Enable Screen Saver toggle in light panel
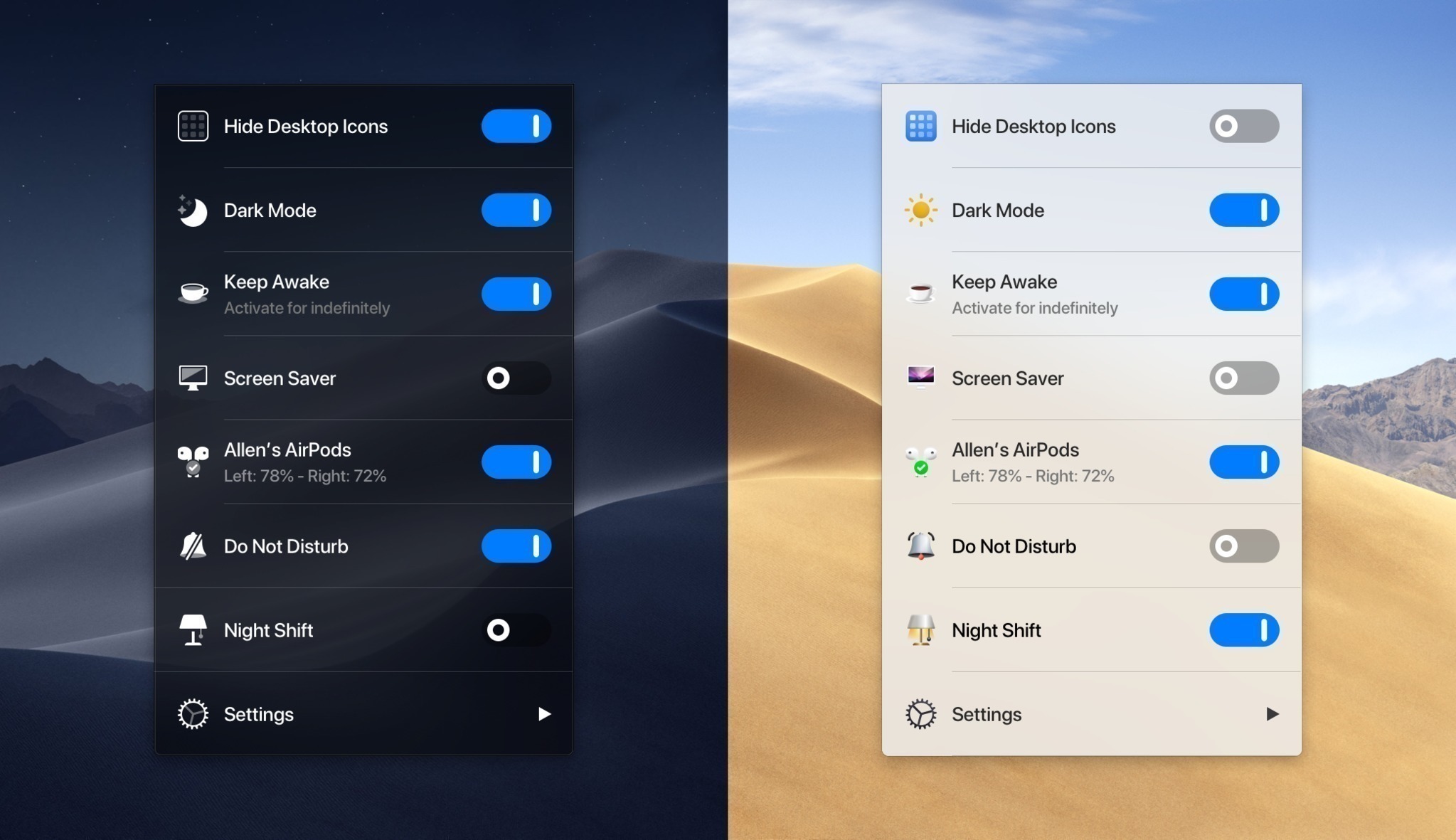The image size is (1456, 840). click(1243, 378)
